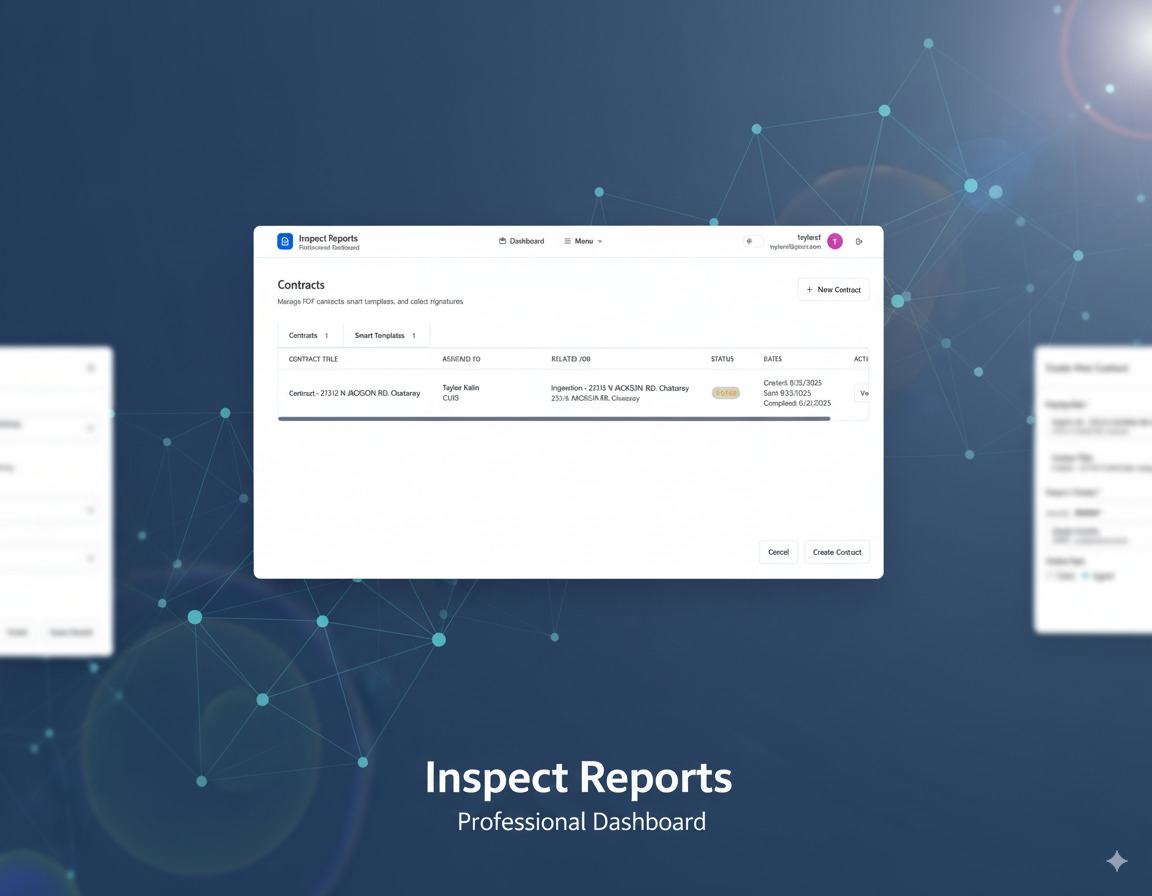The height and width of the screenshot is (896, 1152).
Task: Click the Status column header
Action: click(x=722, y=359)
